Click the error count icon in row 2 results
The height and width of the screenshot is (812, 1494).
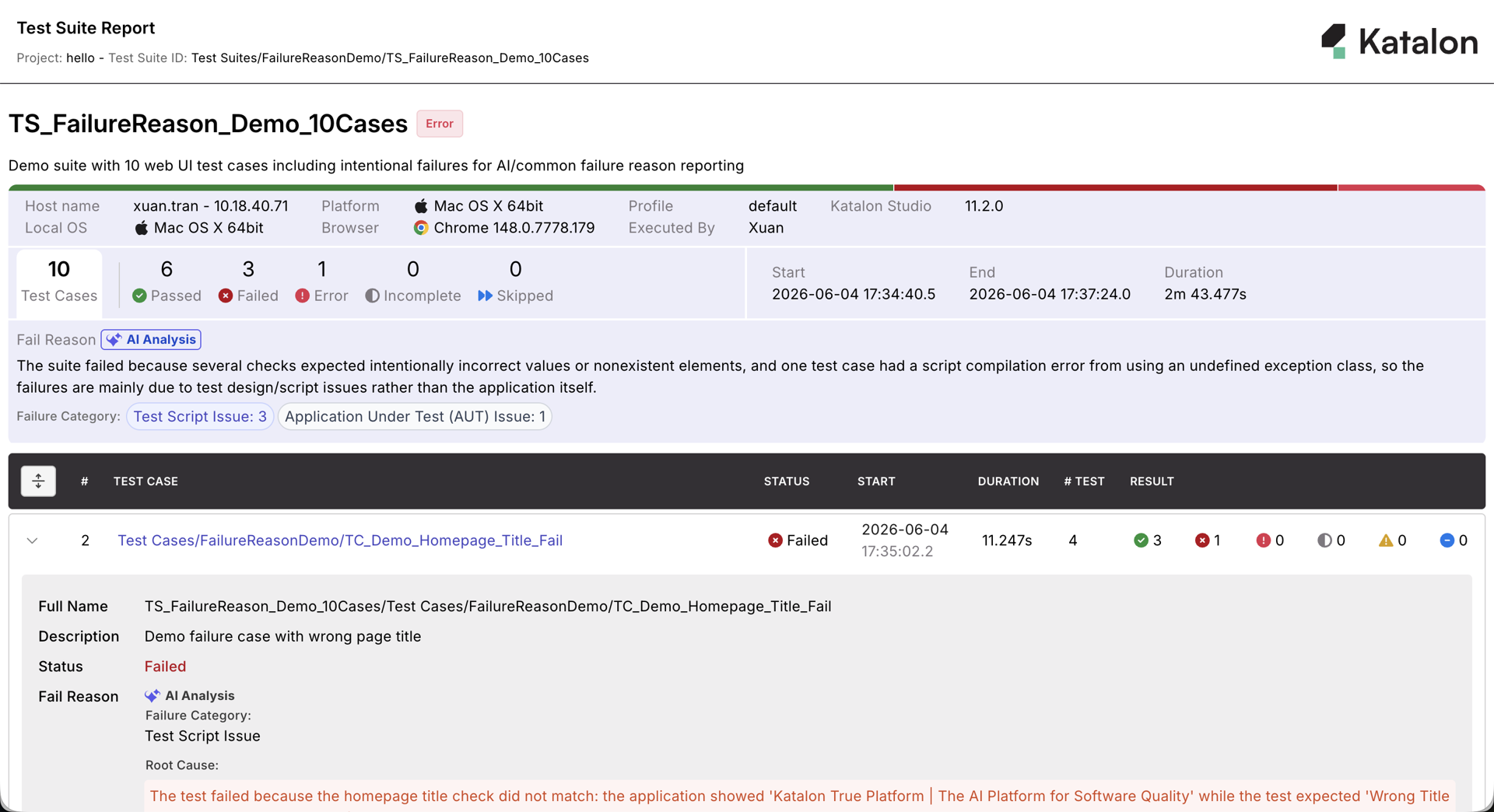(1263, 541)
